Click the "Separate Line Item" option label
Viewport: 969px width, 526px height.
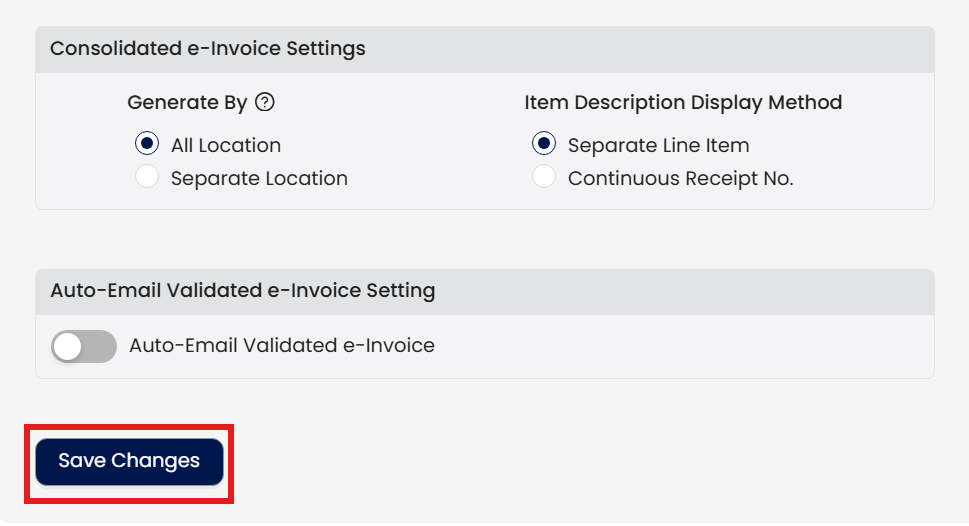point(658,145)
